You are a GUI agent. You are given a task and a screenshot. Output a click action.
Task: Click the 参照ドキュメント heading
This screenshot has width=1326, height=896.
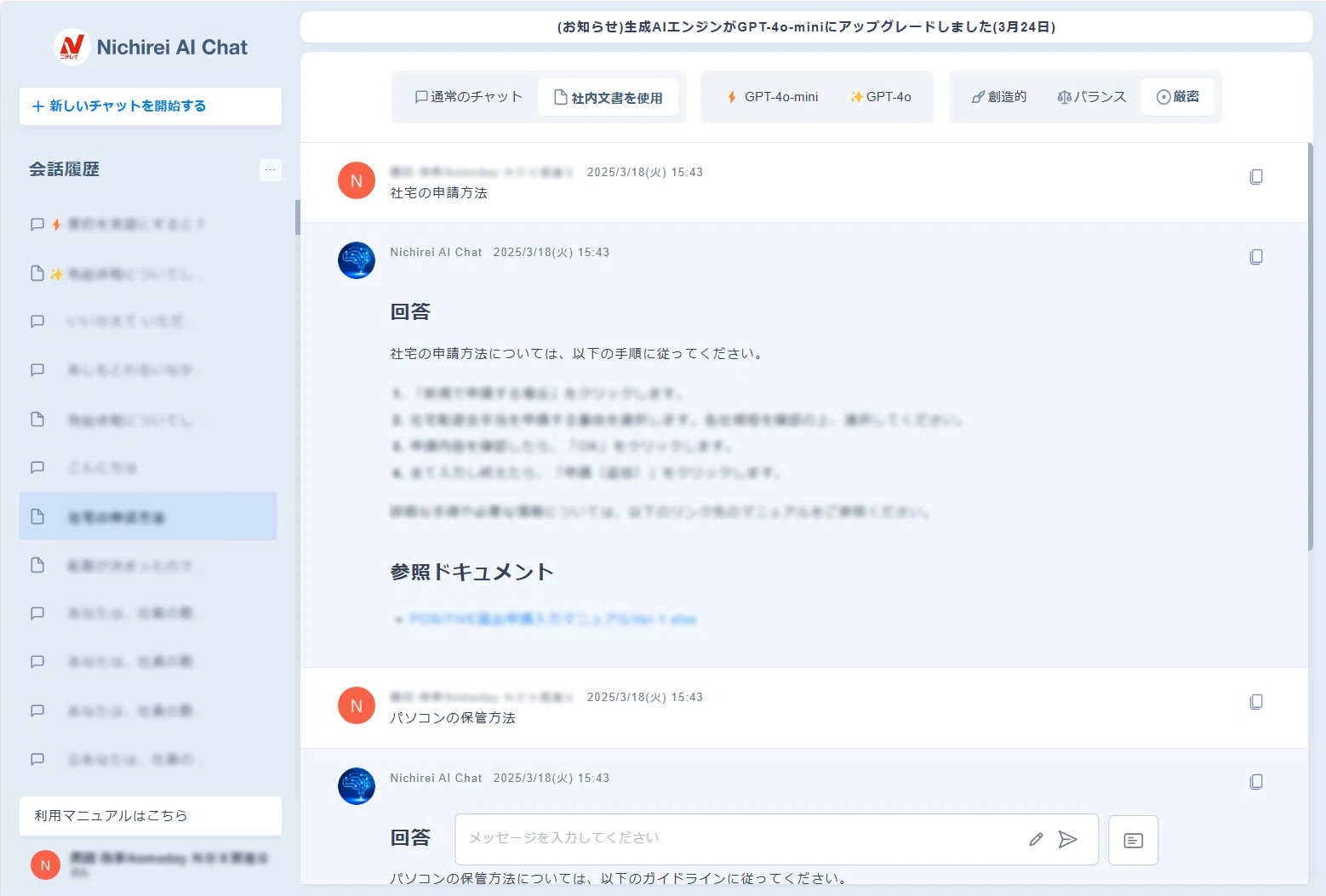472,572
